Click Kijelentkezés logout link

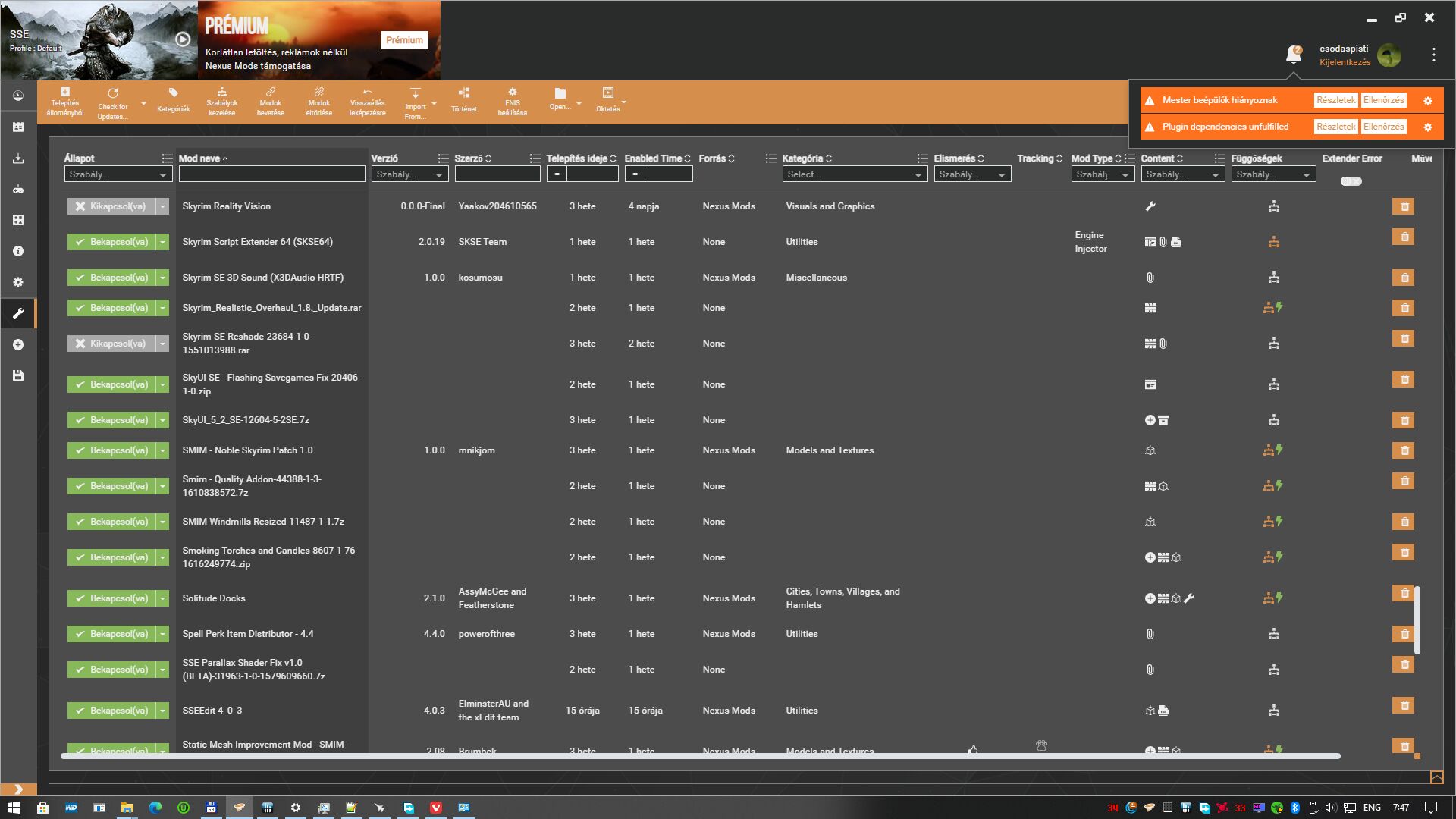(x=1345, y=62)
